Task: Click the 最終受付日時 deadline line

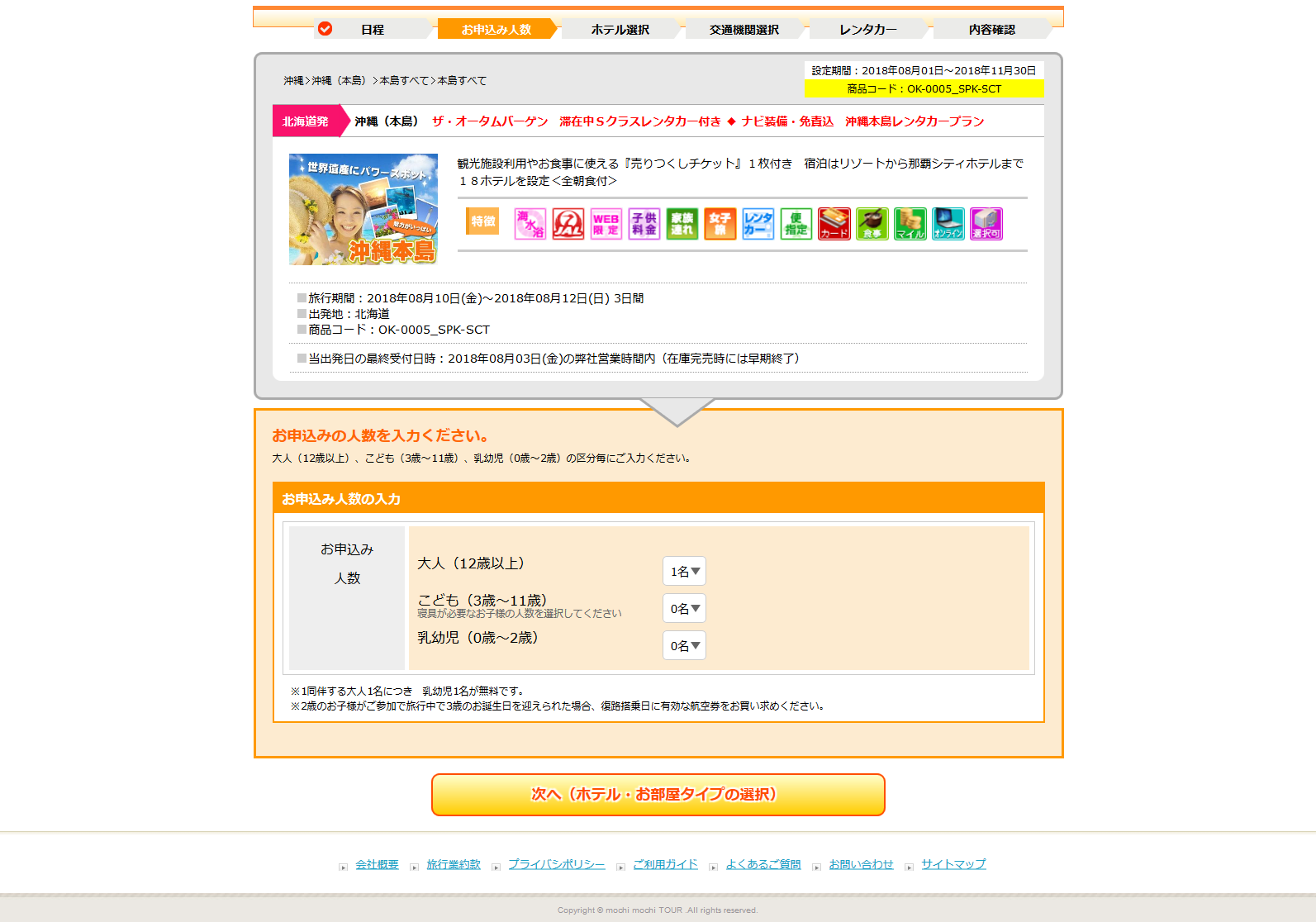Action: pyautogui.click(x=549, y=359)
